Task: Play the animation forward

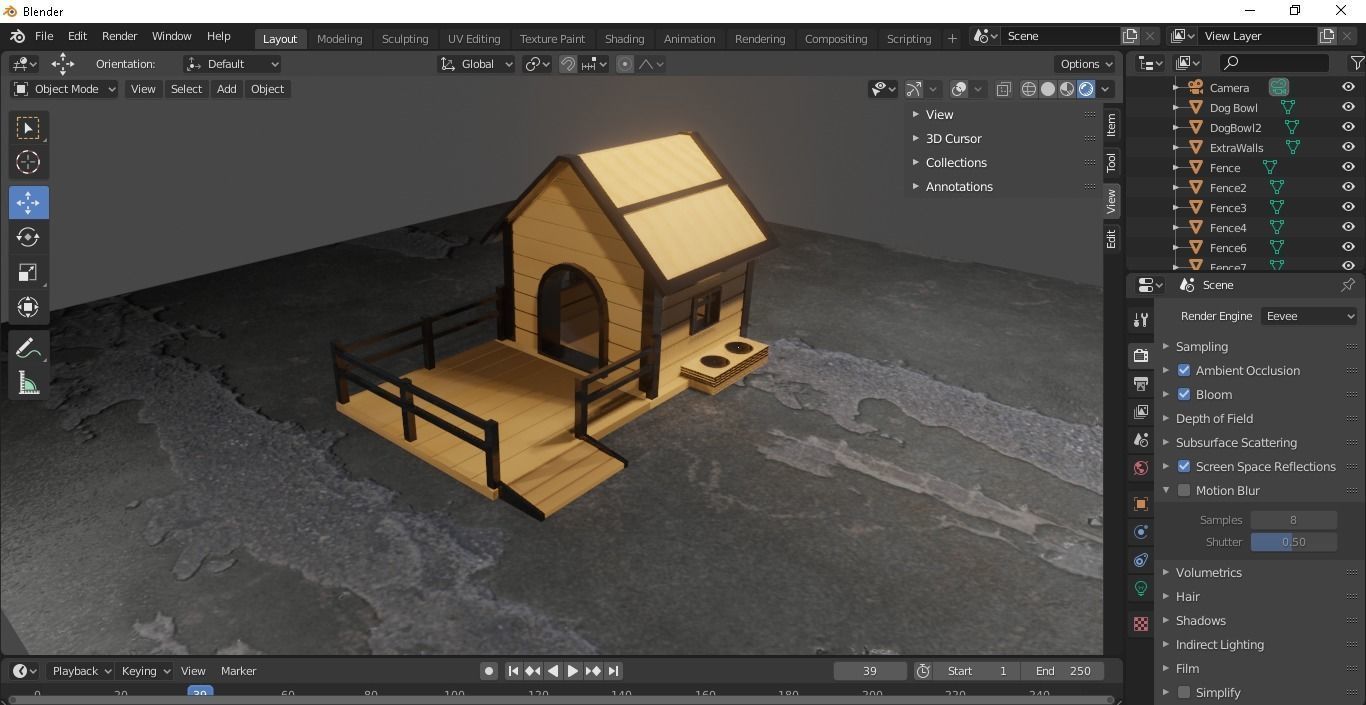Action: click(573, 671)
